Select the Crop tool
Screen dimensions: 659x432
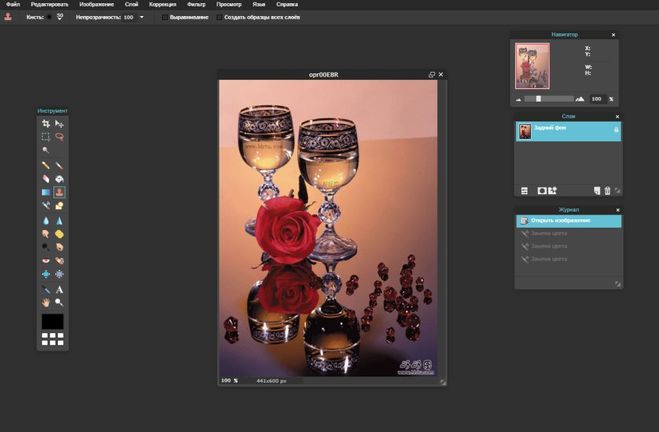pyautogui.click(x=46, y=123)
